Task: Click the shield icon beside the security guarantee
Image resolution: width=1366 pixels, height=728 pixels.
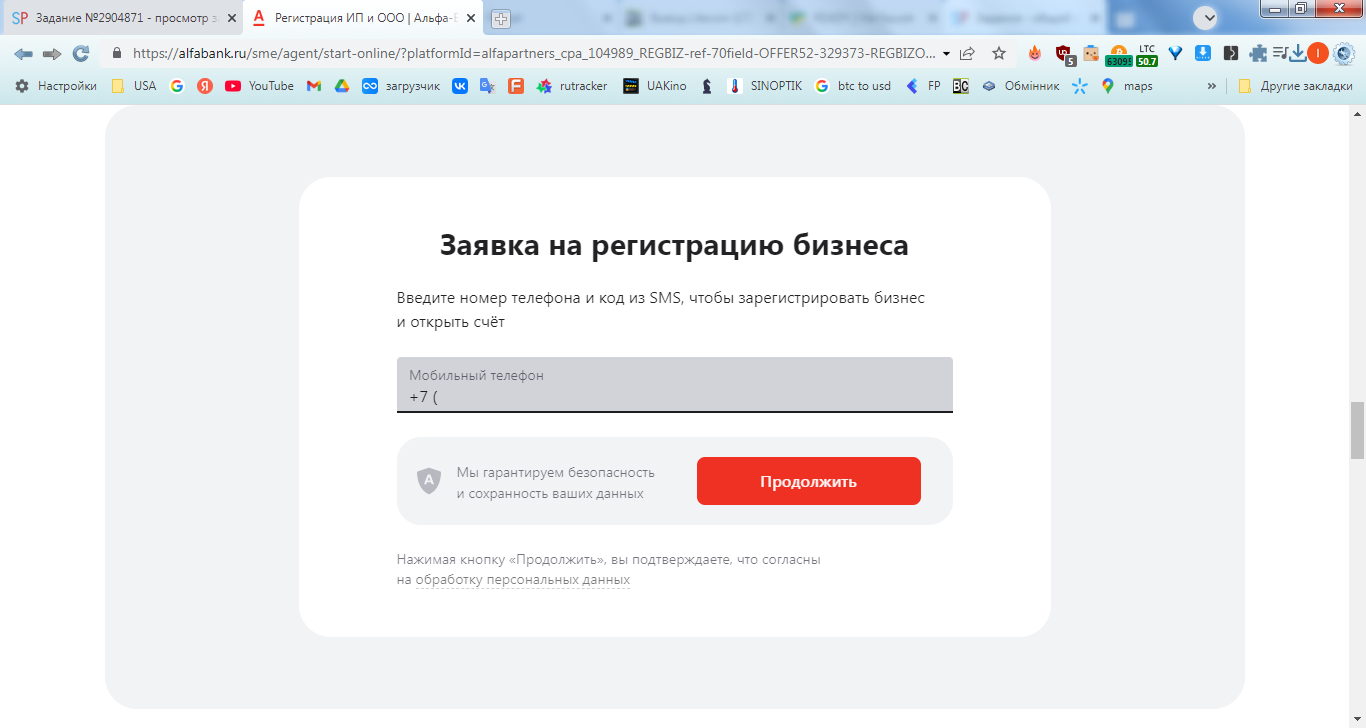Action: point(429,481)
